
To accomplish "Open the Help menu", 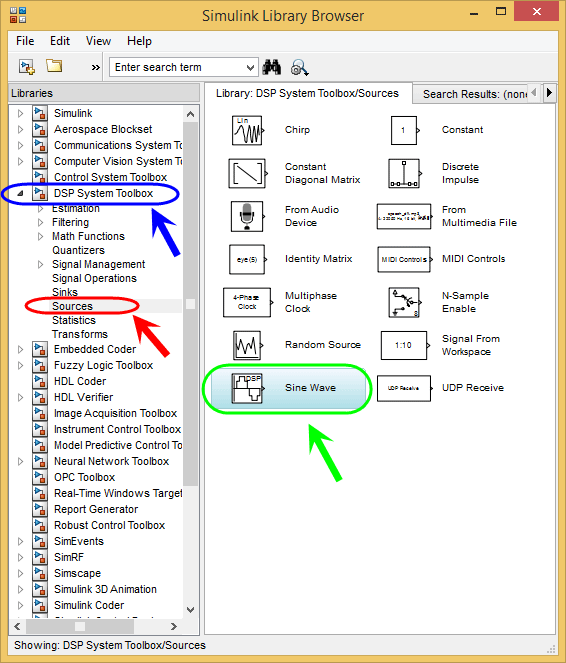I will 139,41.
